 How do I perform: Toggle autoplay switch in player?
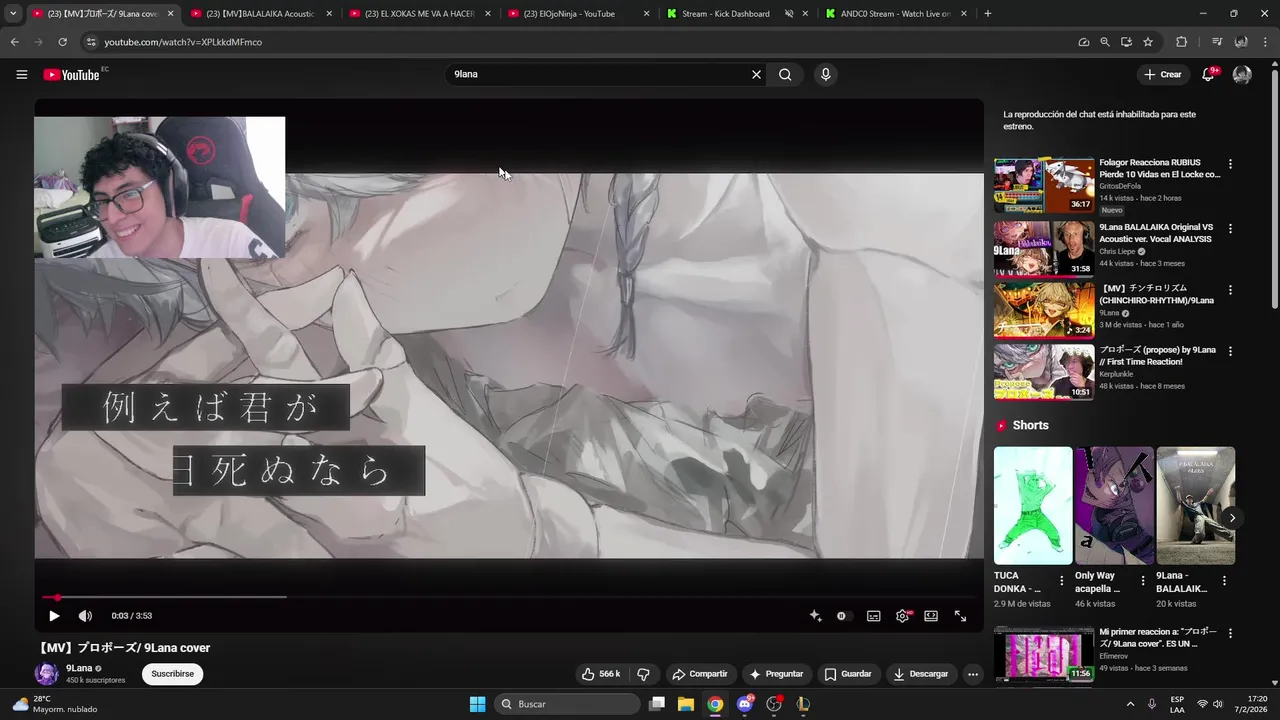[x=843, y=616]
